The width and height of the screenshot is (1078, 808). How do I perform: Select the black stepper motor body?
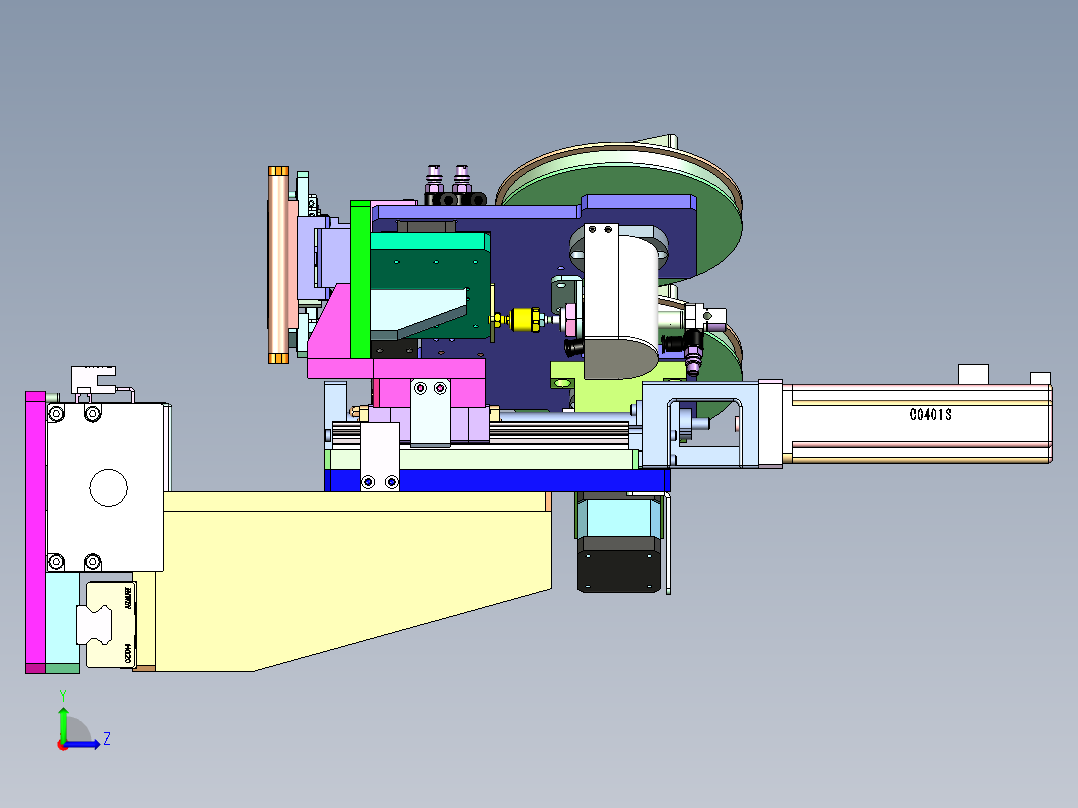[617, 564]
